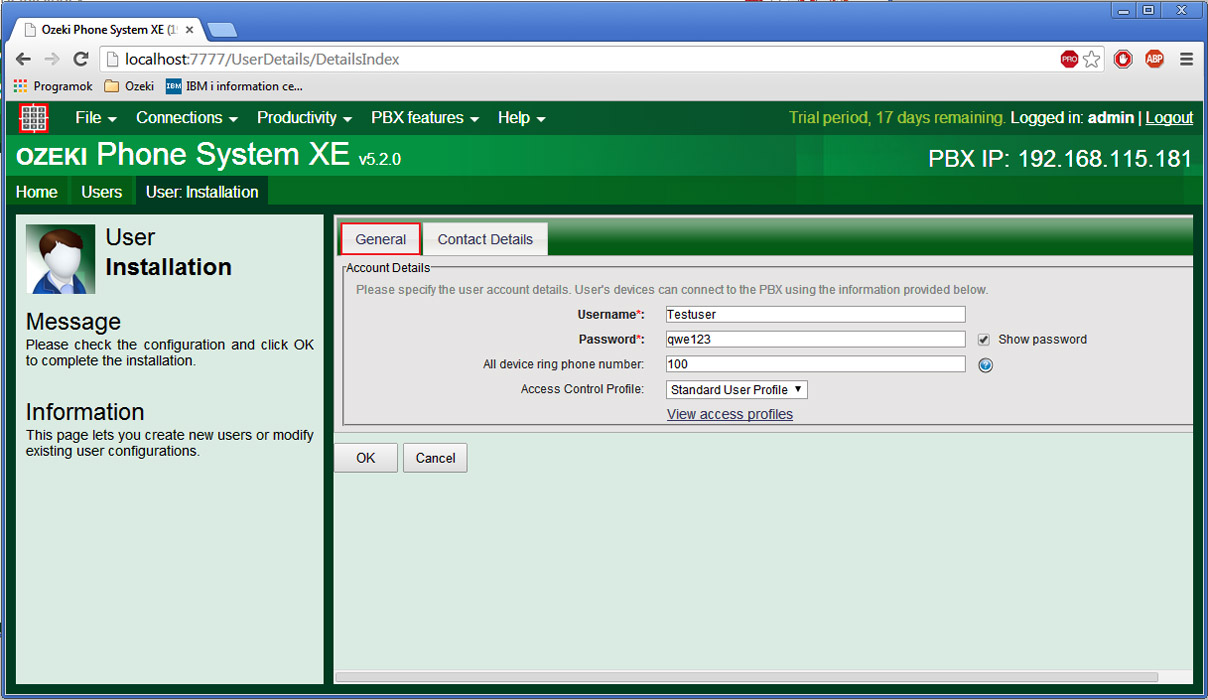
Task: Reload the page with the refresh icon
Action: [81, 59]
